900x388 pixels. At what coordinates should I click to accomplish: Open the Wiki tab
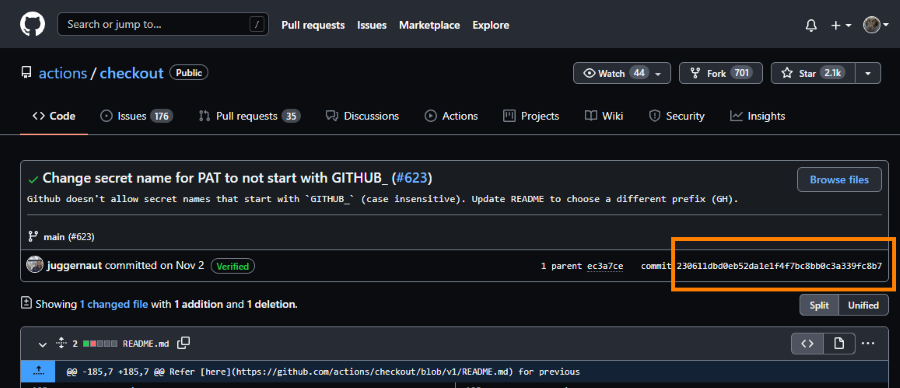pyautogui.click(x=604, y=116)
